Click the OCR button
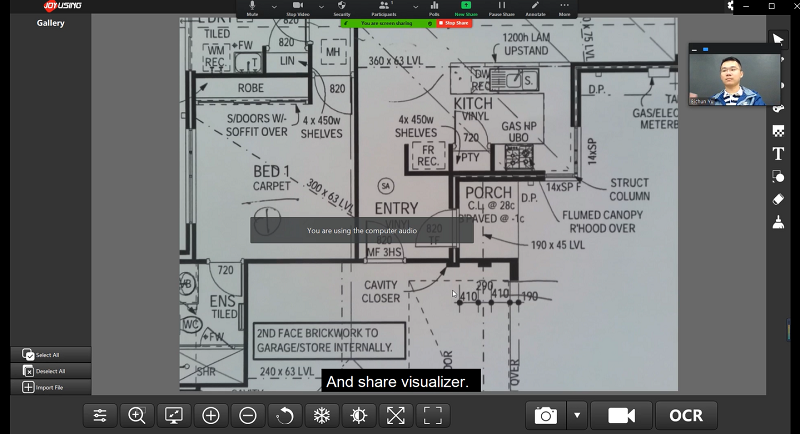Screen dimensions: 800x434 (x=686, y=415)
